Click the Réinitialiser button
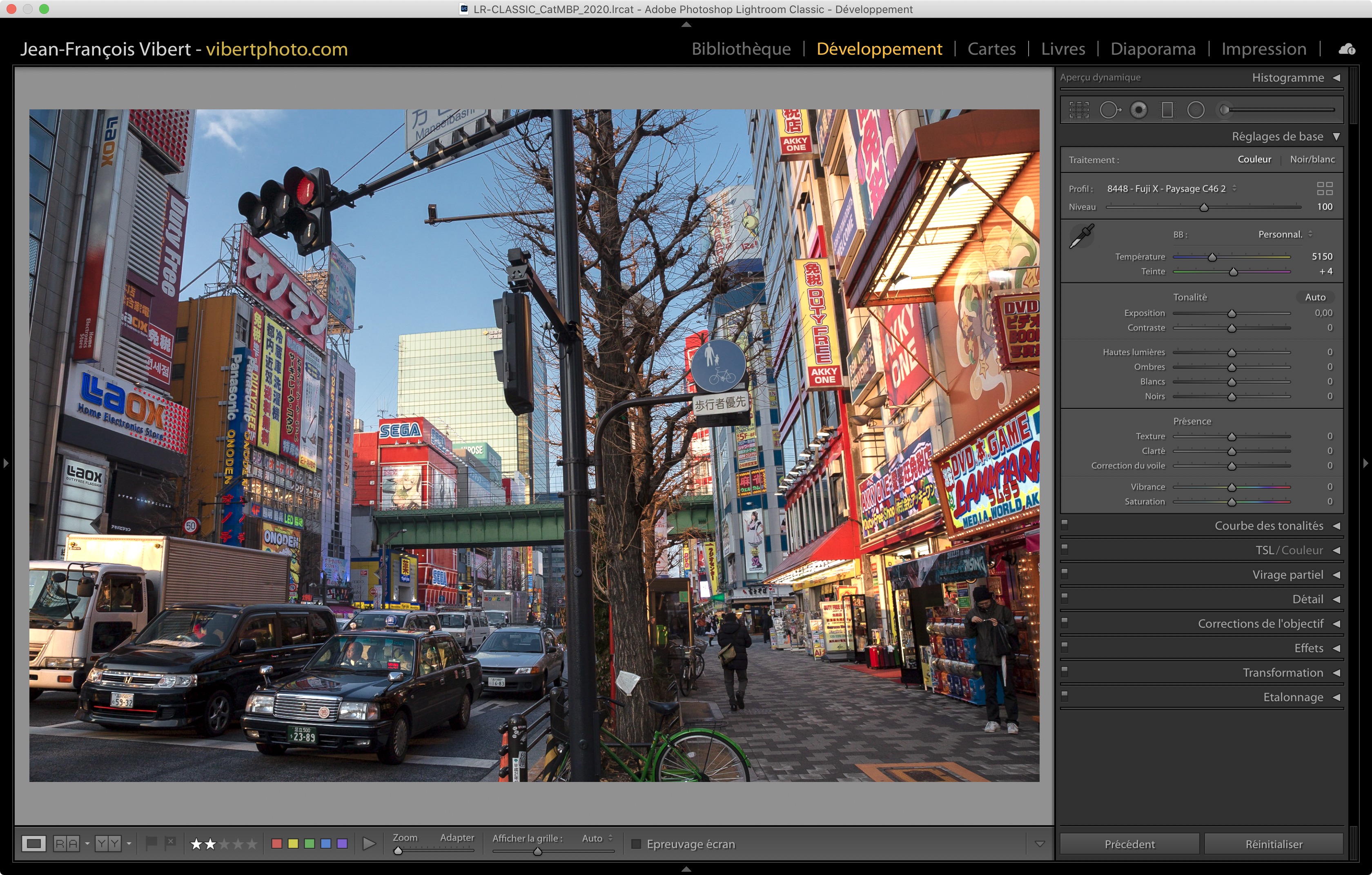The image size is (1372, 875). pyautogui.click(x=1274, y=844)
